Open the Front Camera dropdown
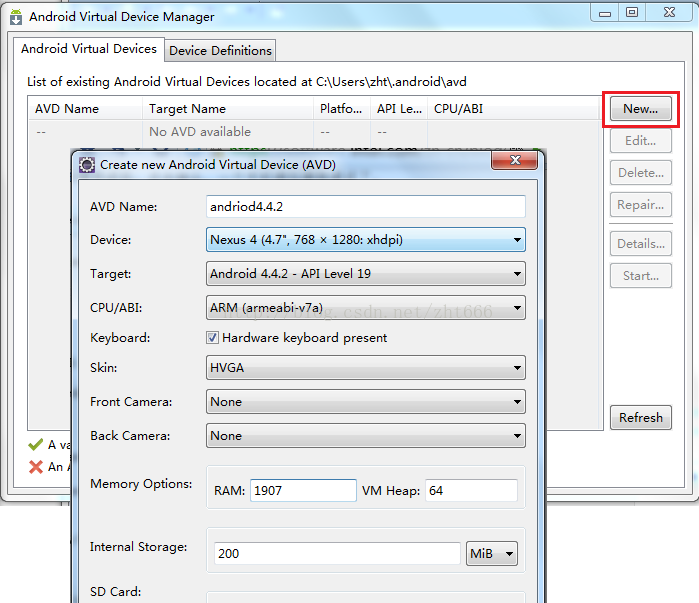This screenshot has height=603, width=699. click(366, 402)
